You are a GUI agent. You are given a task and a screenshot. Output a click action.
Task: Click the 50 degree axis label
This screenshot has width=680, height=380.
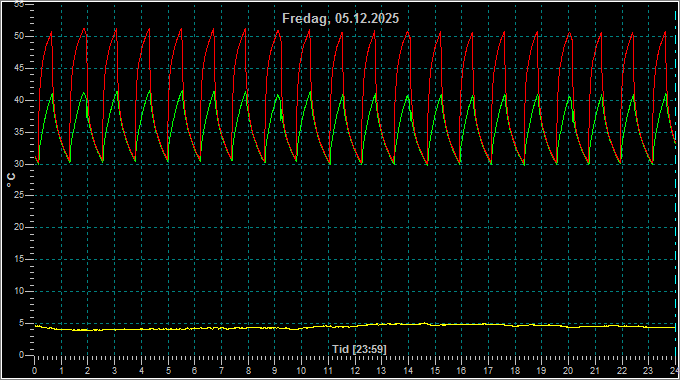coord(19,36)
